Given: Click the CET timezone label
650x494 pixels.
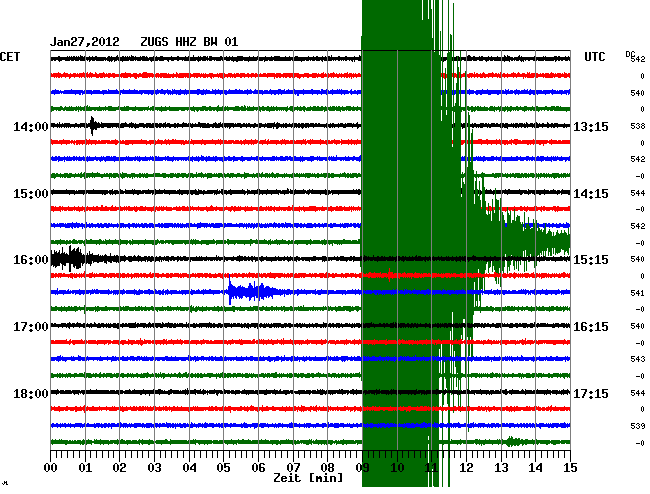Looking at the screenshot, I should click(x=10, y=56).
